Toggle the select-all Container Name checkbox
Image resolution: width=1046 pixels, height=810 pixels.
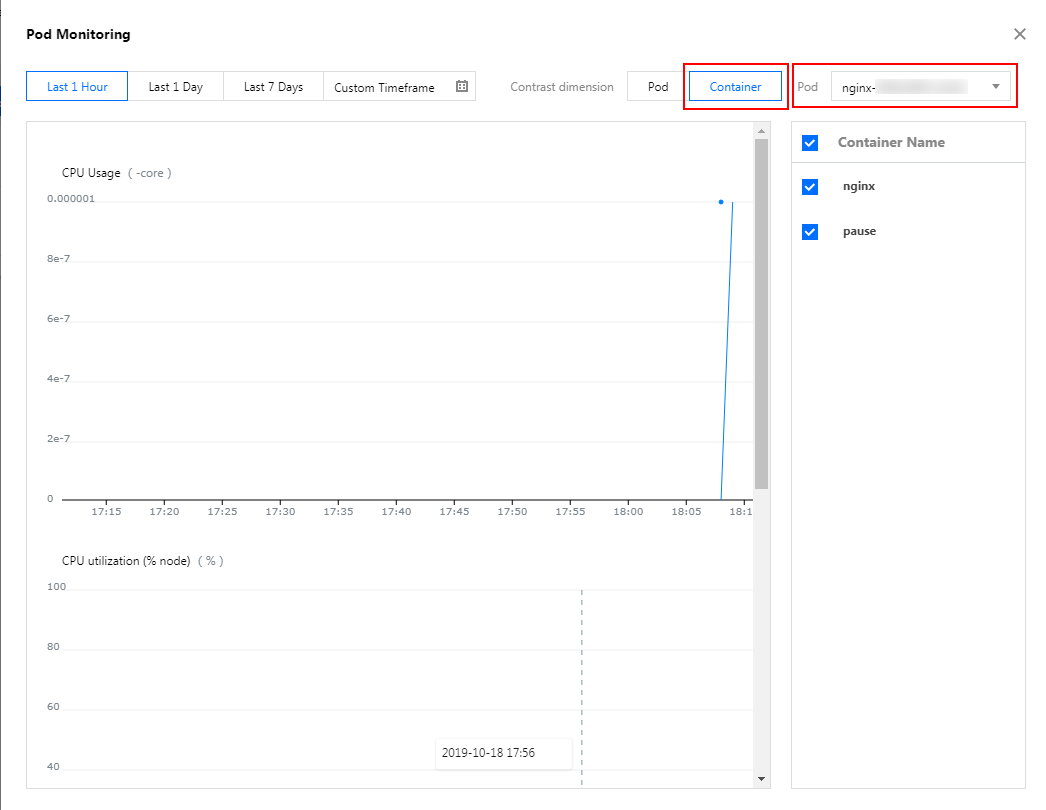point(810,143)
